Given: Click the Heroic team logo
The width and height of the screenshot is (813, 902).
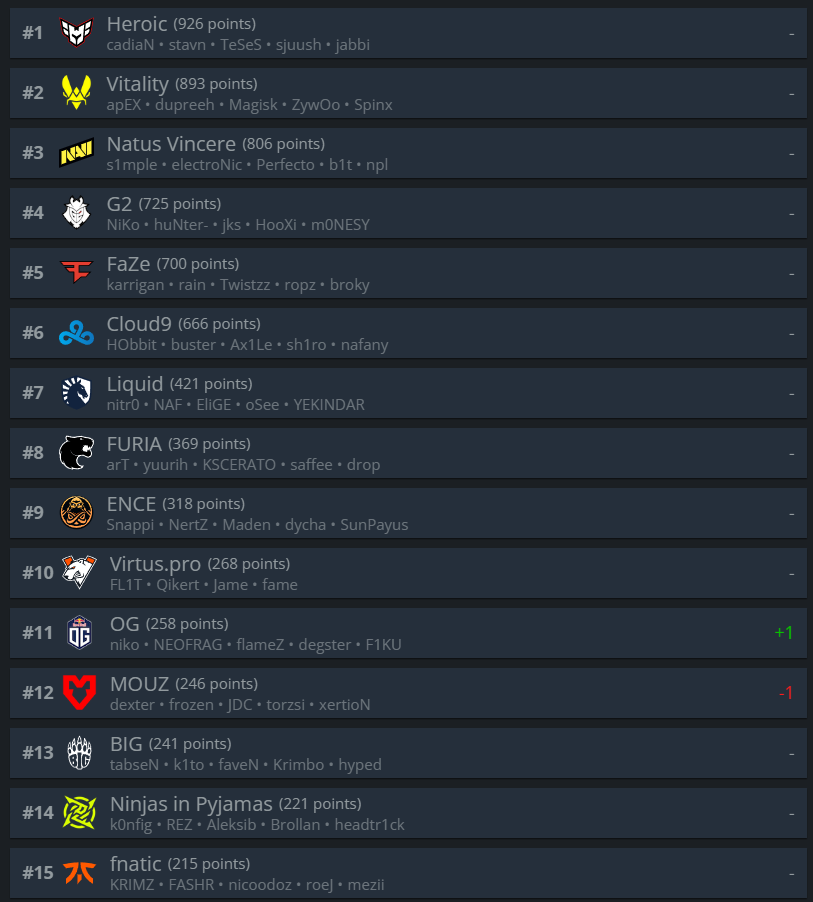Looking at the screenshot, I should point(77,32).
